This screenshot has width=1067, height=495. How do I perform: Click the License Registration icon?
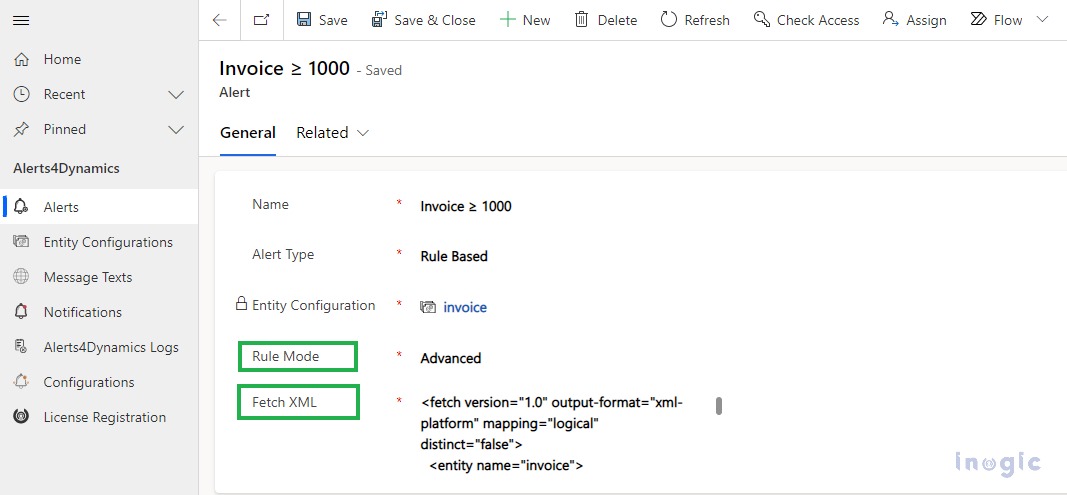click(21, 417)
